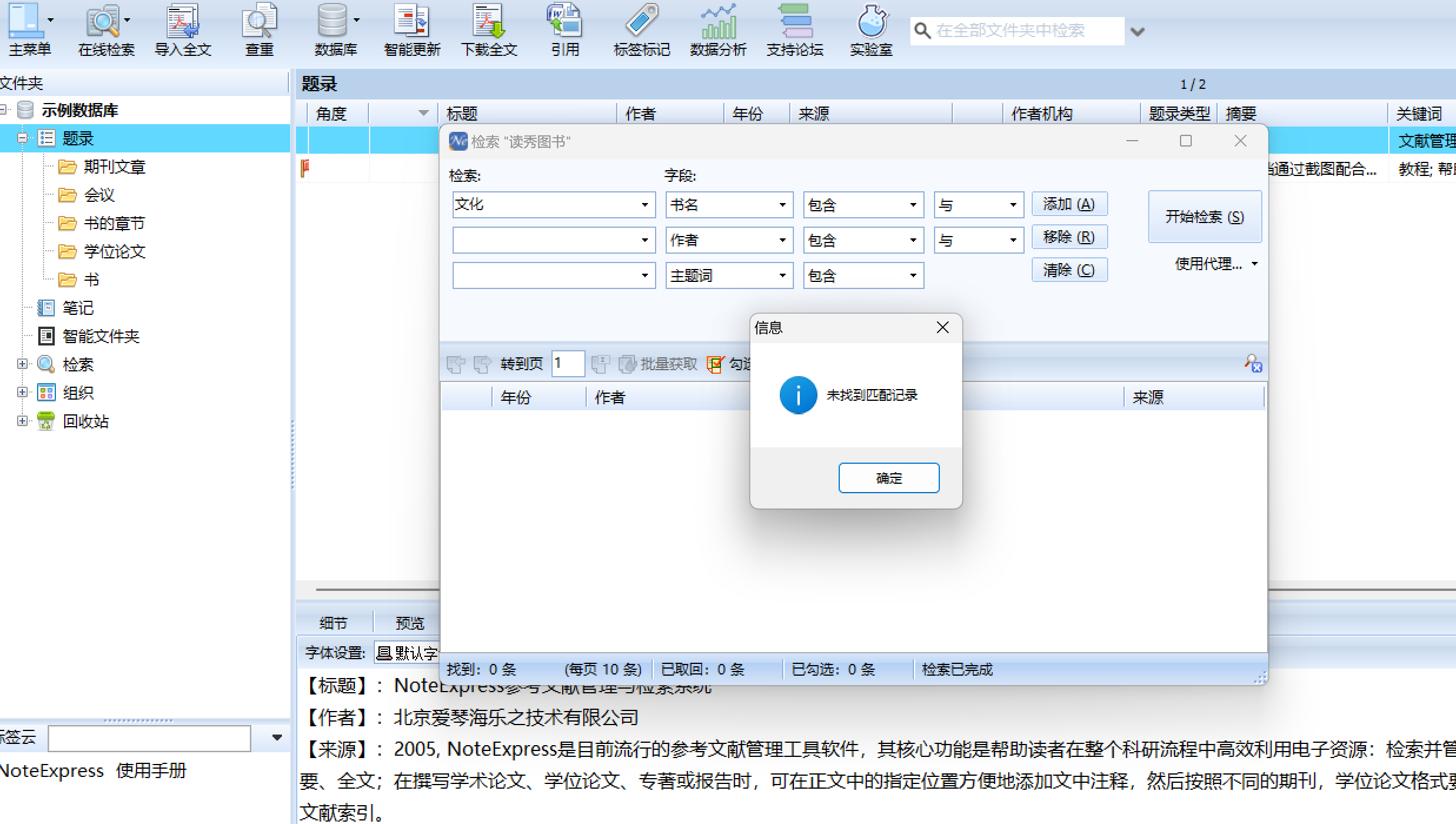The width and height of the screenshot is (1456, 824).
Task: Click the 来源 column header in search results
Action: (x=1195, y=397)
